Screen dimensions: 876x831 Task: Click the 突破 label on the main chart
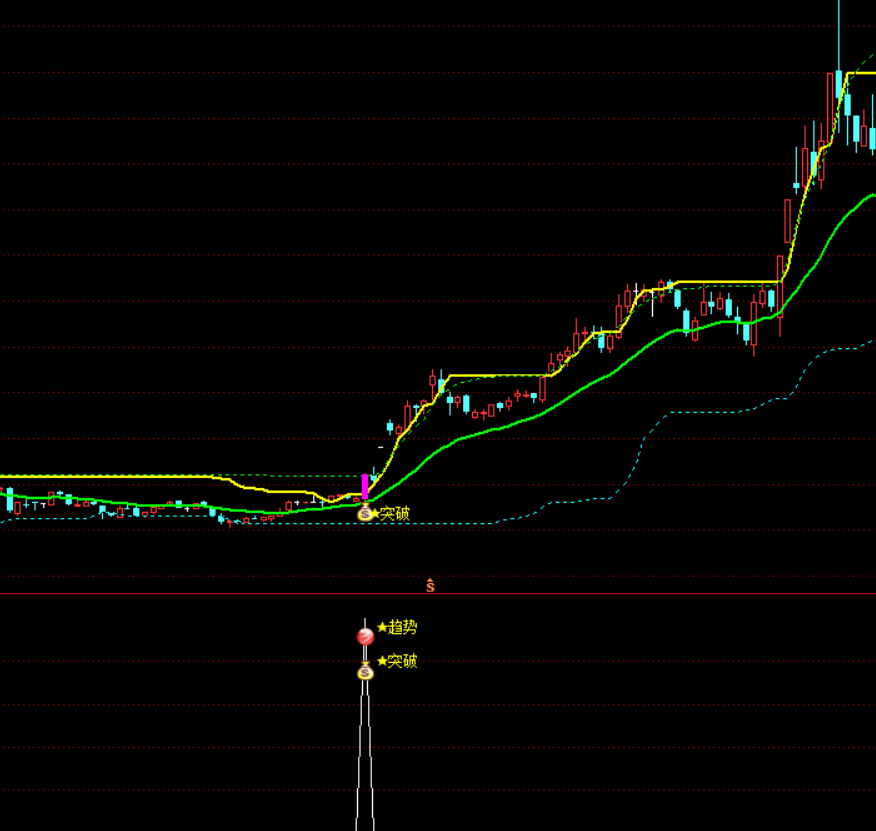(x=395, y=514)
